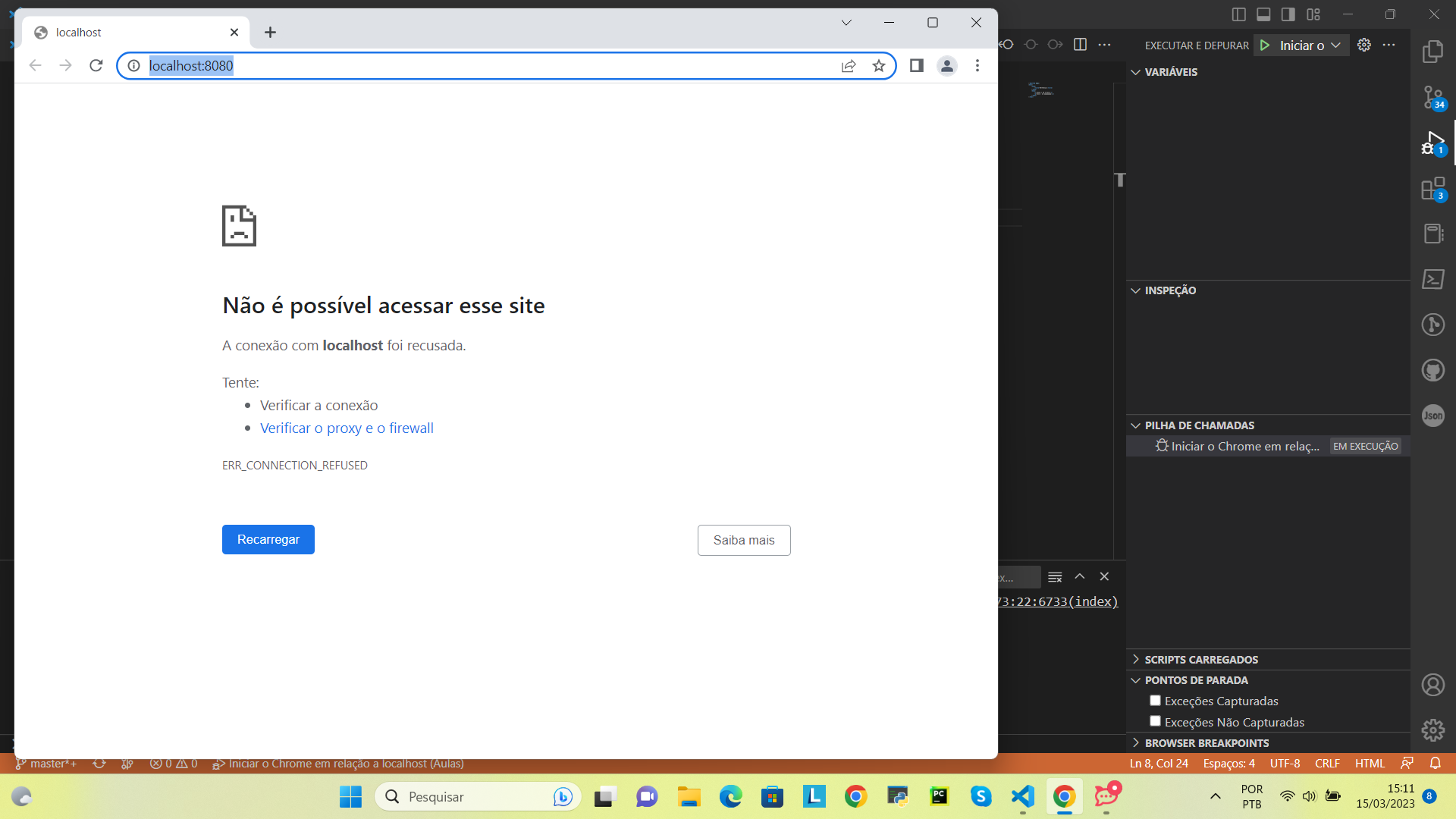Screen dimensions: 1456x819
Task: Open editor more actions ellipsis
Action: pyautogui.click(x=1105, y=45)
